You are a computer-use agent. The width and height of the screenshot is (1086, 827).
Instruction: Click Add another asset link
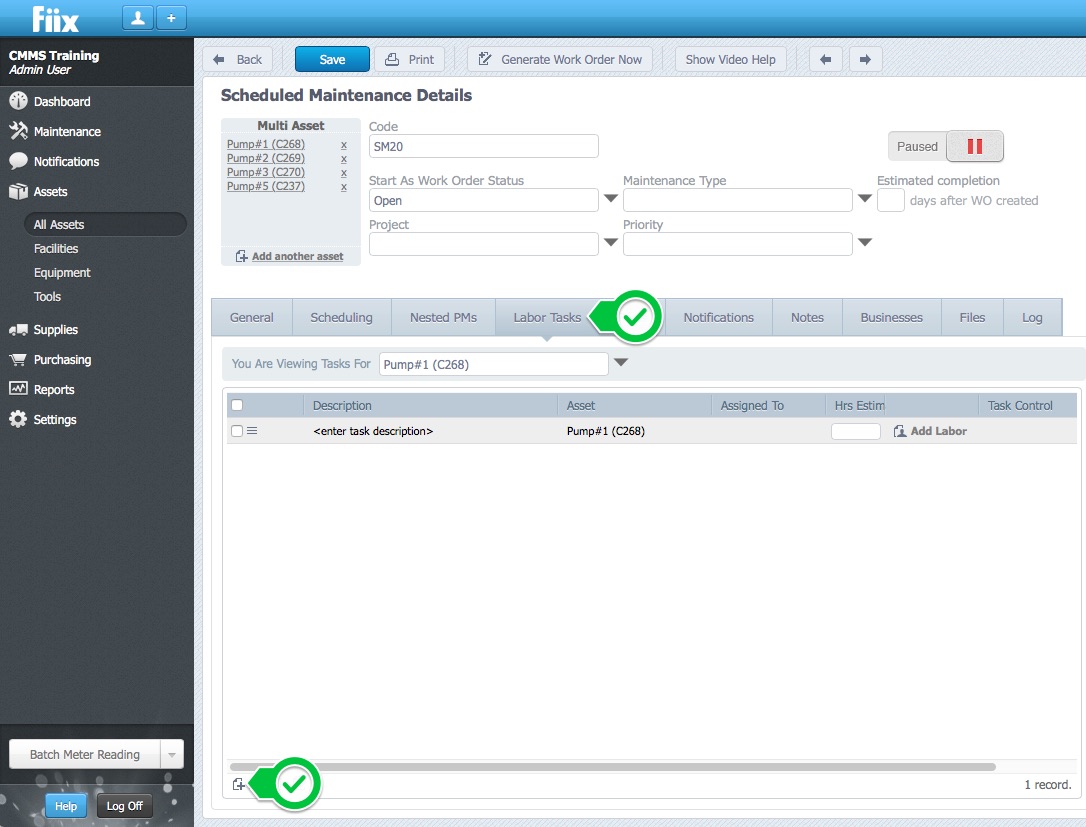(x=297, y=256)
